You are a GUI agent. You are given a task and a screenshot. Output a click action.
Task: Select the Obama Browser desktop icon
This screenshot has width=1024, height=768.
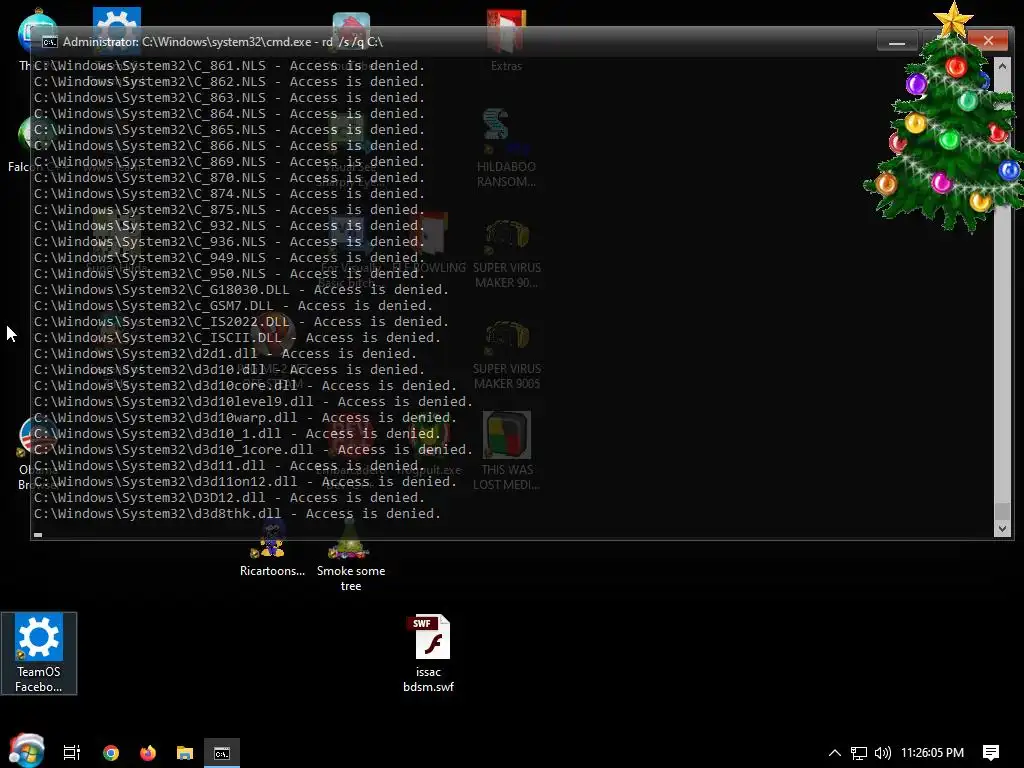(x=38, y=454)
